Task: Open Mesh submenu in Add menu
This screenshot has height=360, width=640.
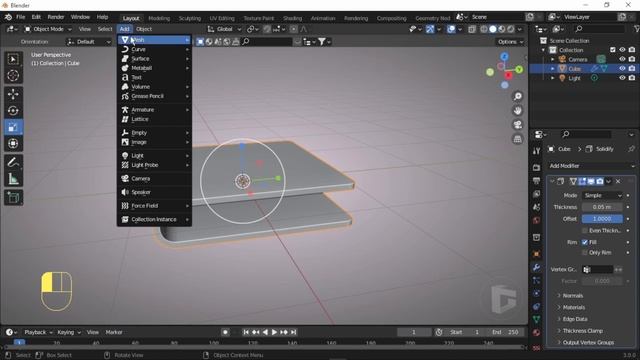Action: coord(155,40)
